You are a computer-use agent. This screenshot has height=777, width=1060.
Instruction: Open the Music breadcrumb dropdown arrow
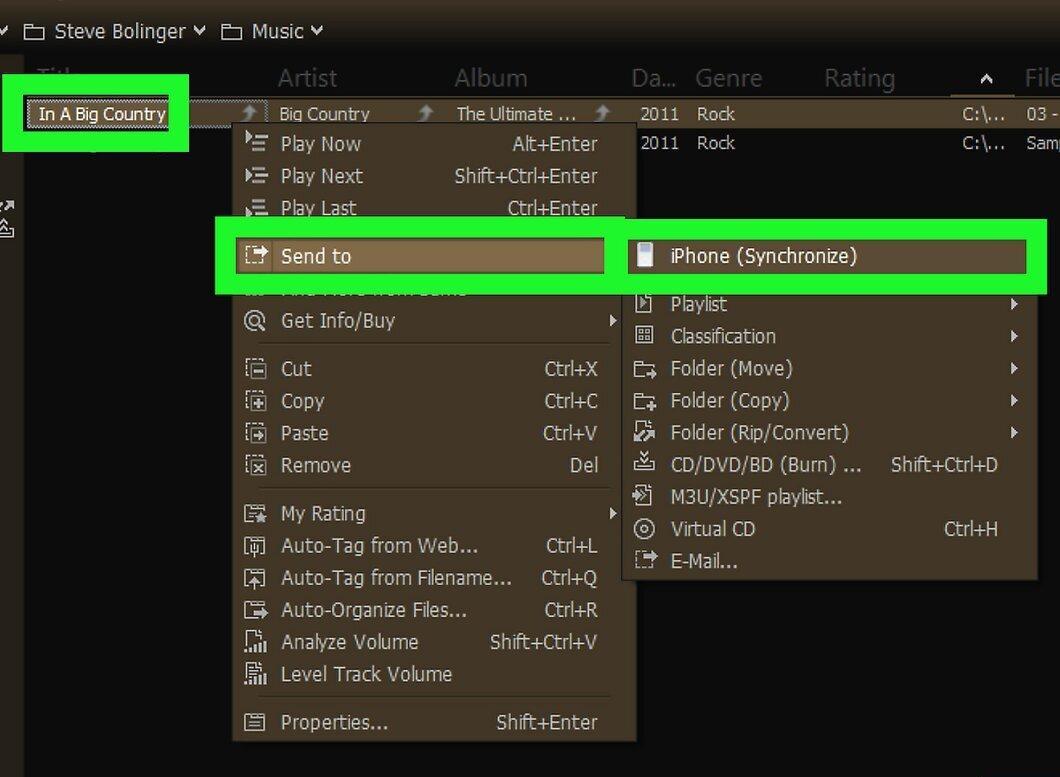coord(317,30)
